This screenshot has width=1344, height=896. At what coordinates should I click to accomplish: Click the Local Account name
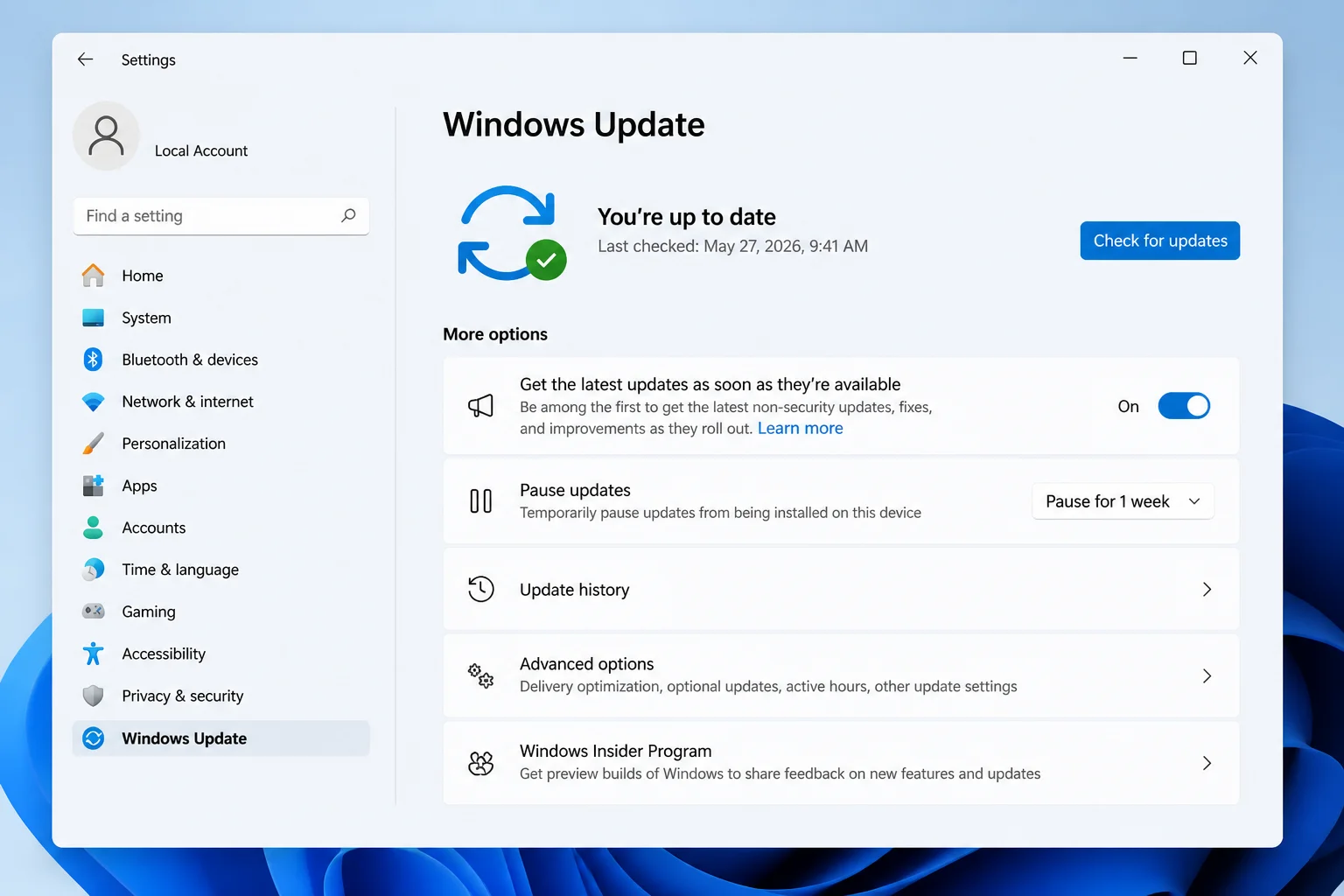[x=201, y=150]
